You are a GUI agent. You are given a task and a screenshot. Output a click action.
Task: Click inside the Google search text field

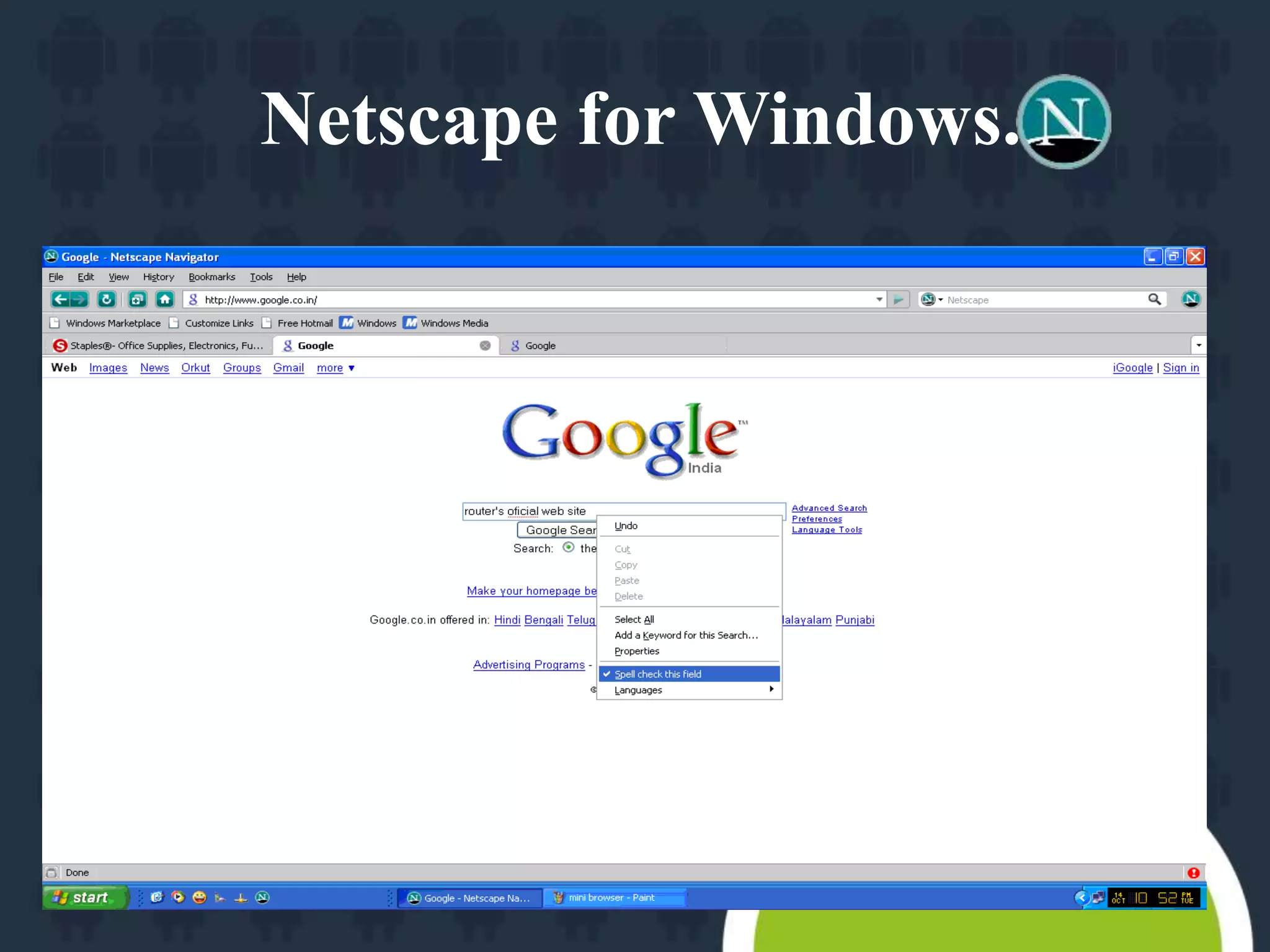point(624,511)
